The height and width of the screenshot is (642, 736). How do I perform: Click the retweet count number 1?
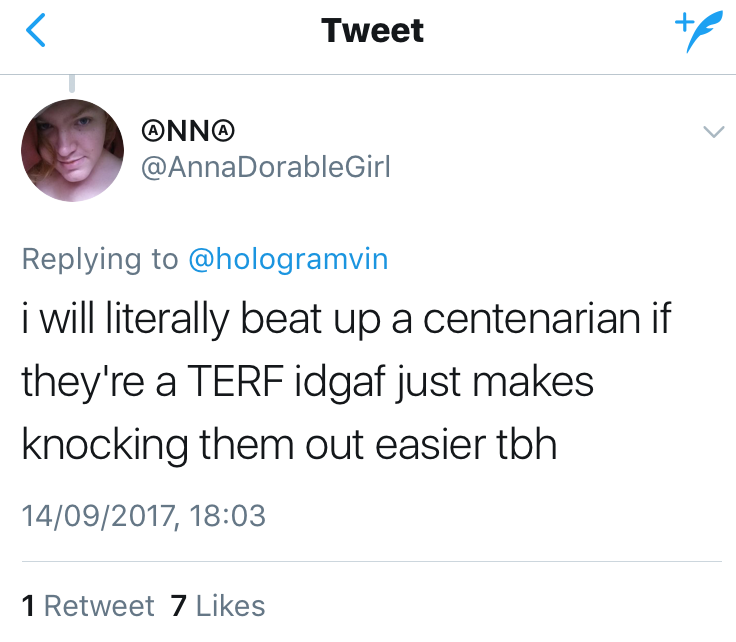(x=28, y=606)
